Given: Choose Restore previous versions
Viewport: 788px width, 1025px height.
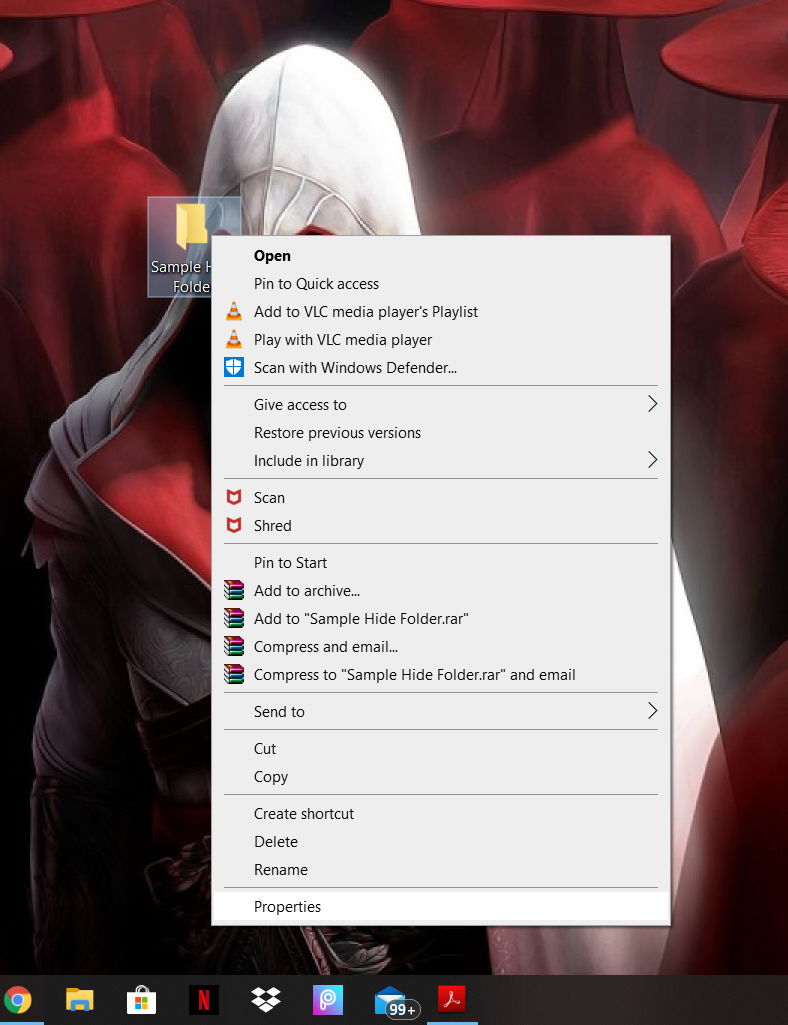Looking at the screenshot, I should click(x=441, y=433).
